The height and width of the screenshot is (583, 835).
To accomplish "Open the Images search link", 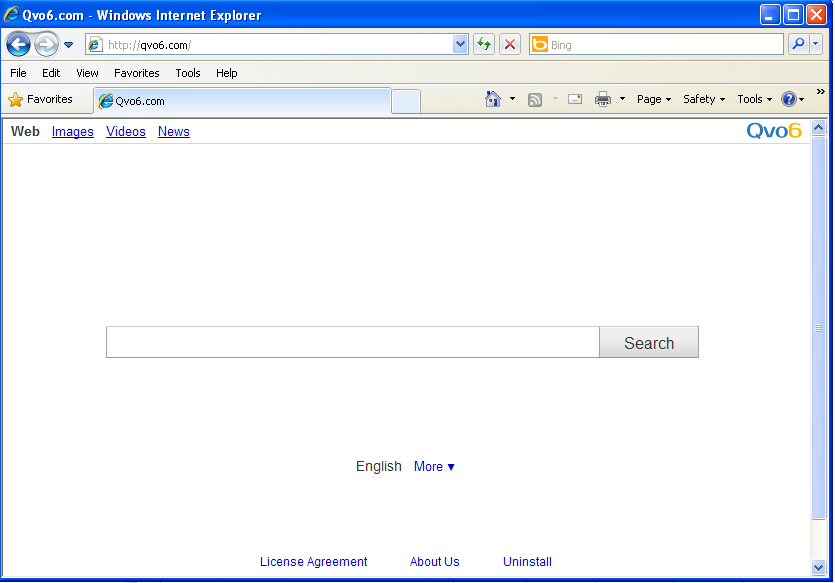I will (x=72, y=132).
